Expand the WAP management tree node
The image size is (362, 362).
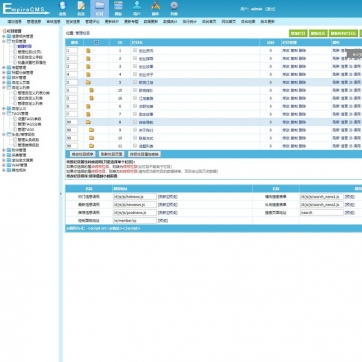click(4, 165)
